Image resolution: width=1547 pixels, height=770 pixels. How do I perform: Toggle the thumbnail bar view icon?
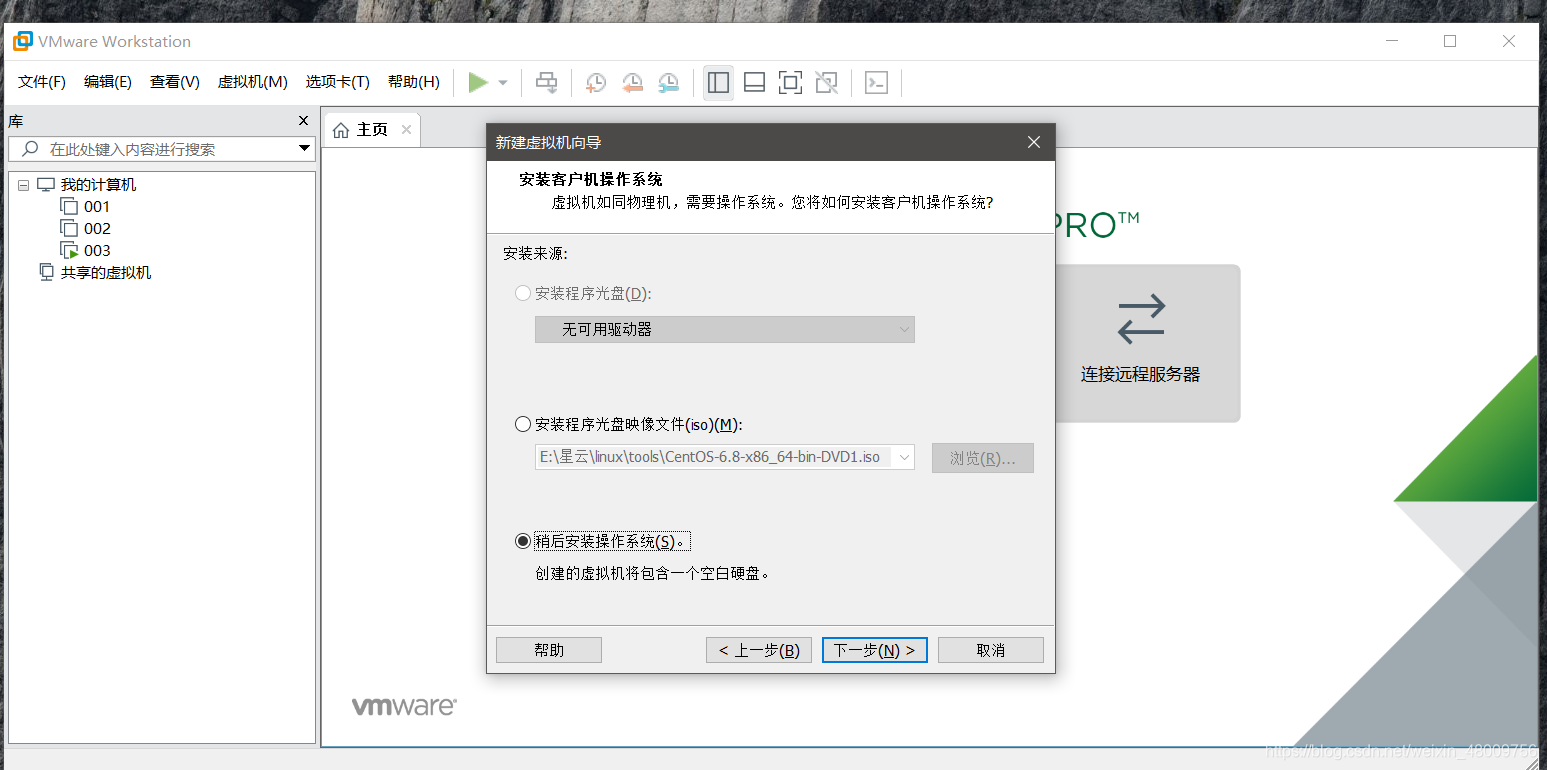click(755, 82)
